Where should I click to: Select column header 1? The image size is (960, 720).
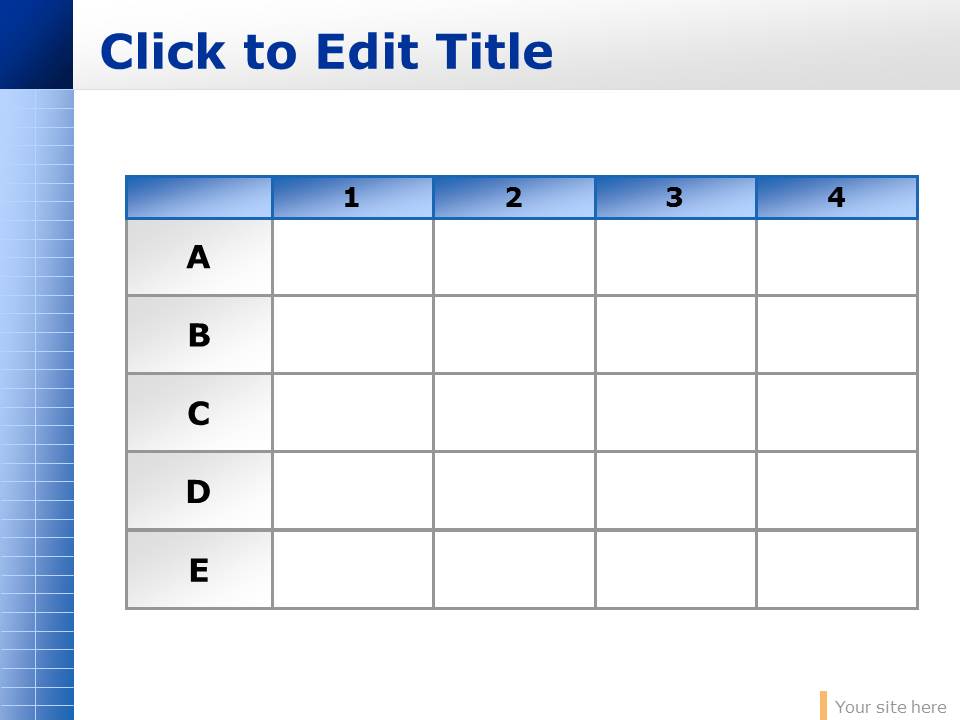coord(352,198)
